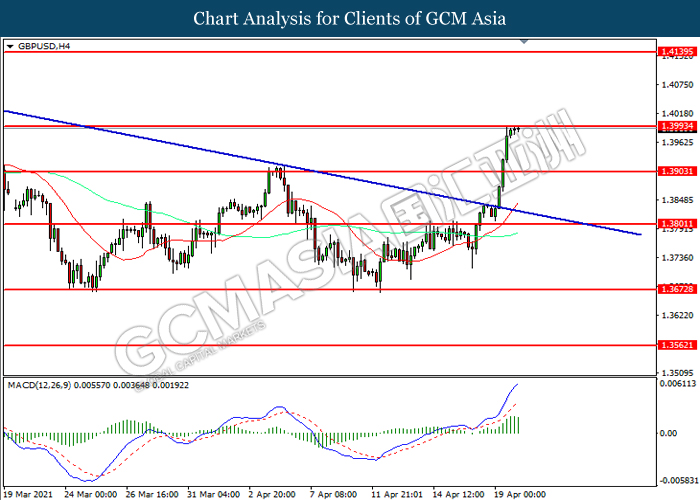
Task: Click the chart shift triangle marker at top
Action: [525, 42]
